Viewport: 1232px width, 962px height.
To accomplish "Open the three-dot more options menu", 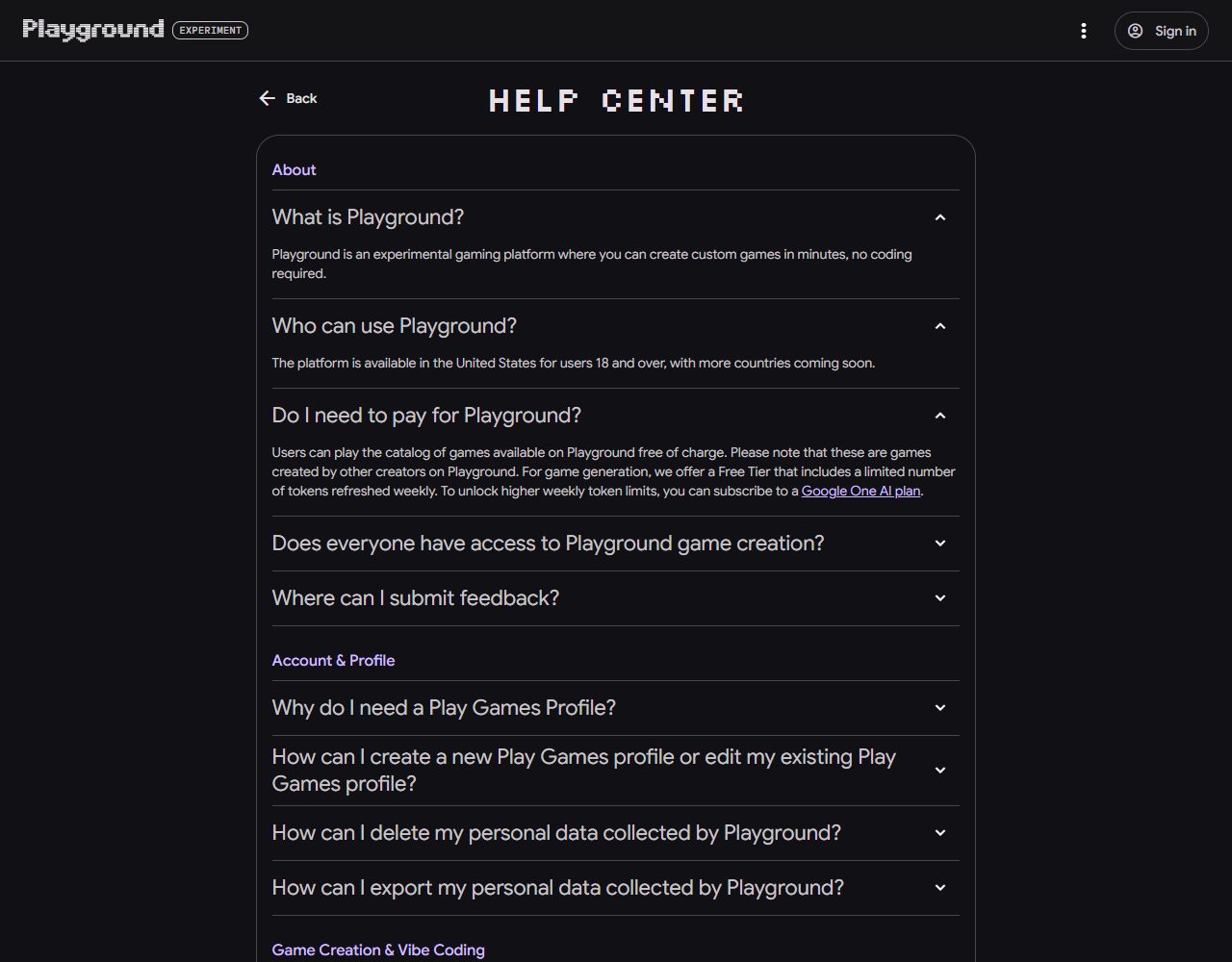I will pyautogui.click(x=1084, y=31).
